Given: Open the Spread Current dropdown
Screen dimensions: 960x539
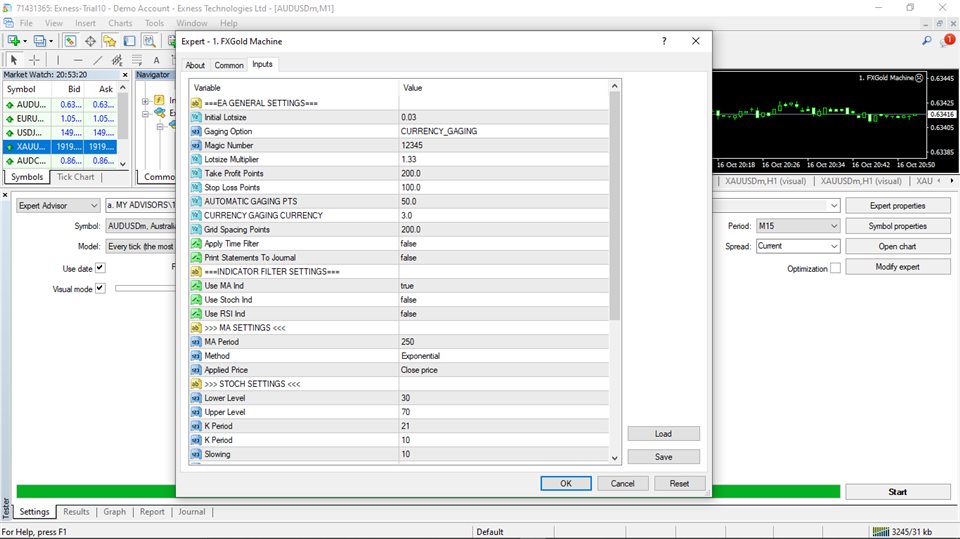Looking at the screenshot, I should pos(798,246).
